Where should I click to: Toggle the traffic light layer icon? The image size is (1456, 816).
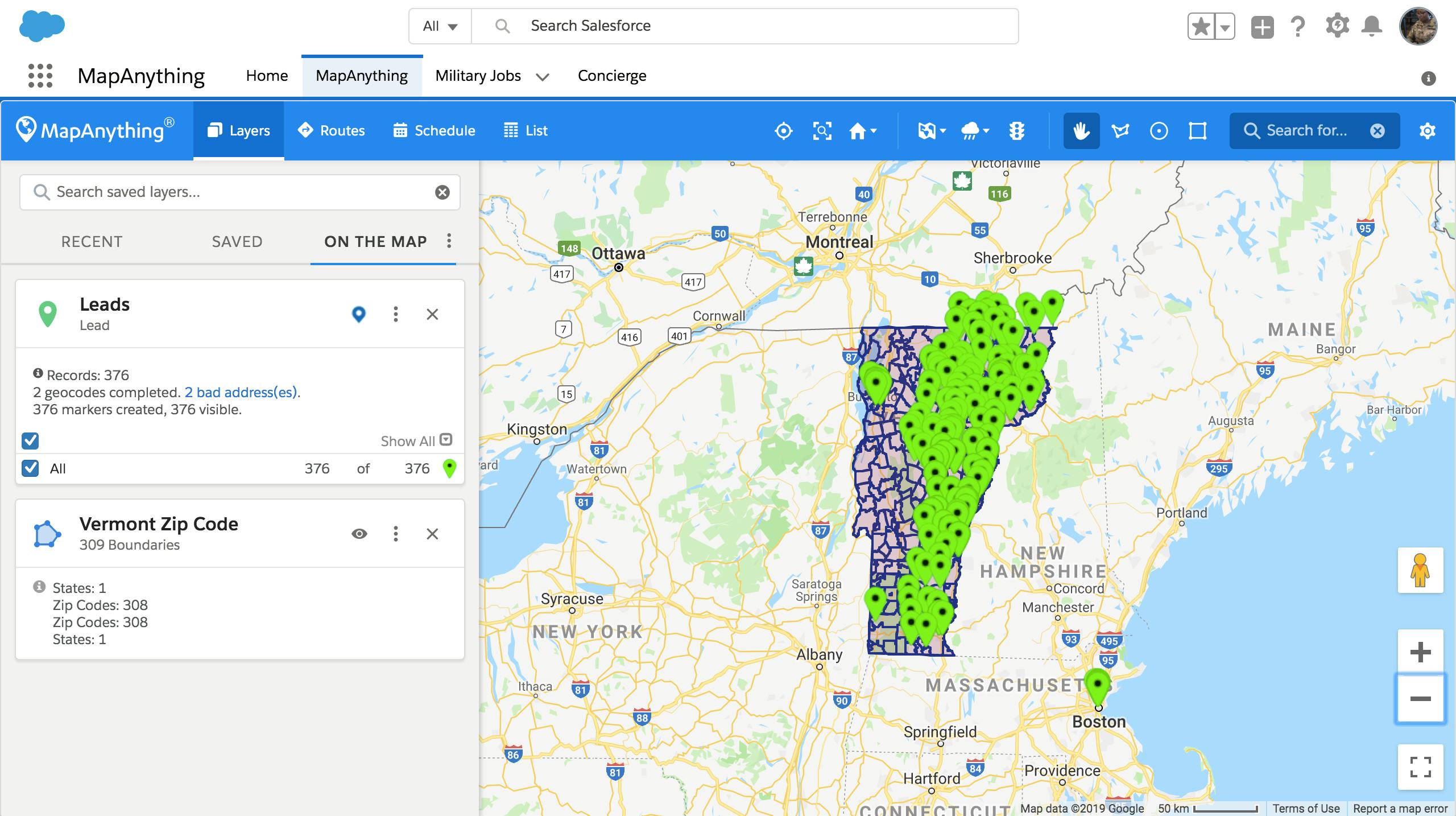[x=1017, y=131]
